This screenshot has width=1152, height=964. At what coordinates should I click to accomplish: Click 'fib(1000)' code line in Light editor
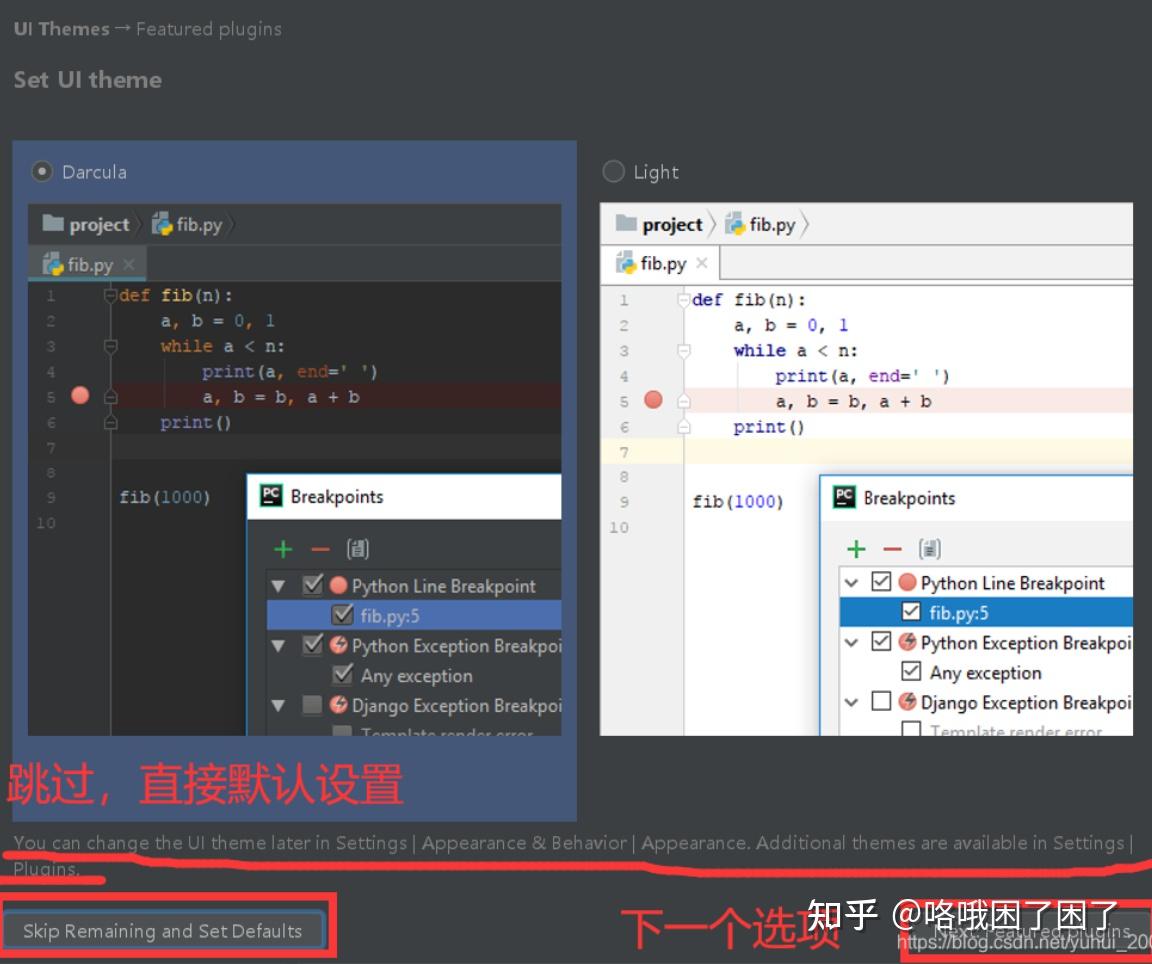point(738,501)
